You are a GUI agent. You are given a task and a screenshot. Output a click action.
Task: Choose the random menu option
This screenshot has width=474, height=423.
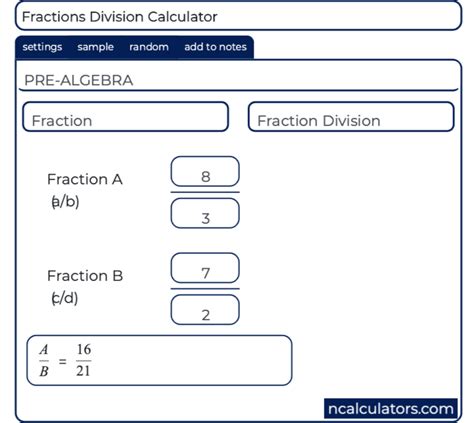point(149,47)
